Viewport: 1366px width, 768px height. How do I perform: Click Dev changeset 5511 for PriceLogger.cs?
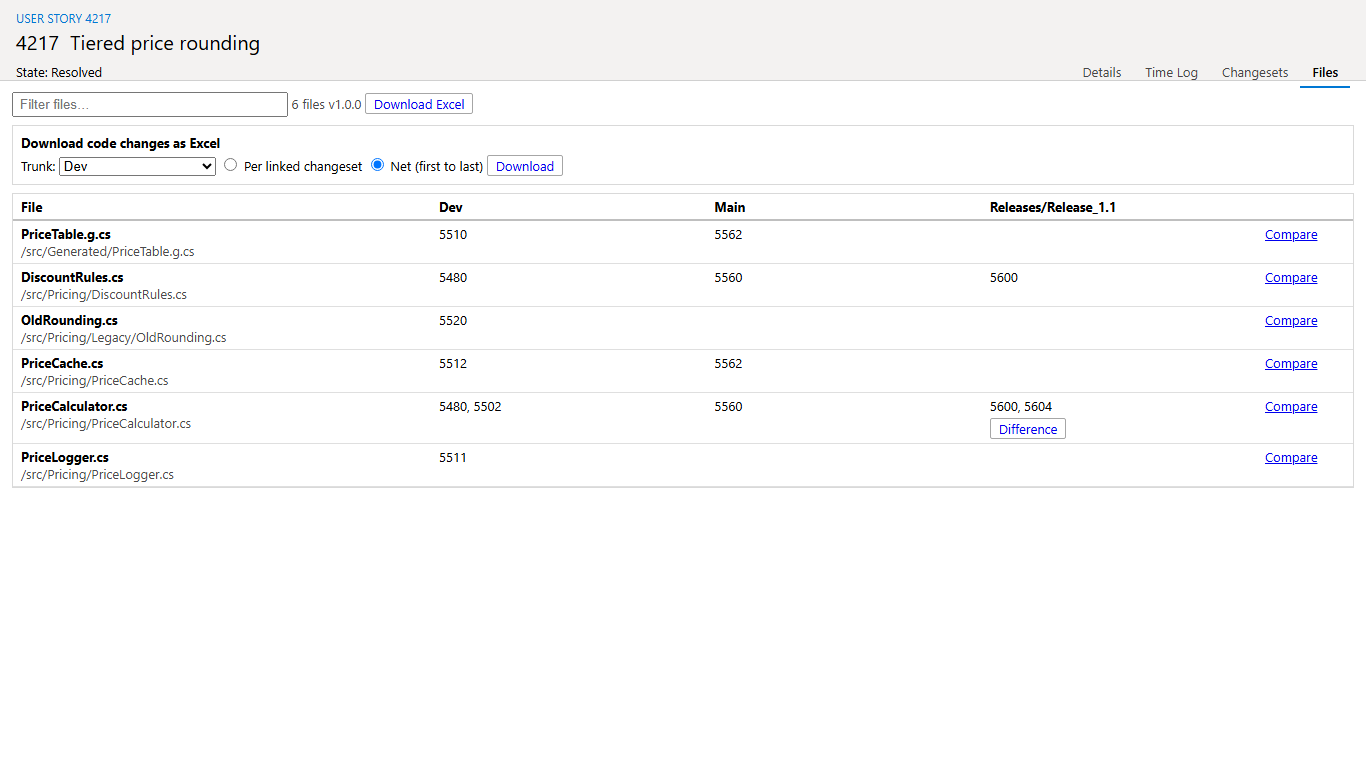click(453, 458)
